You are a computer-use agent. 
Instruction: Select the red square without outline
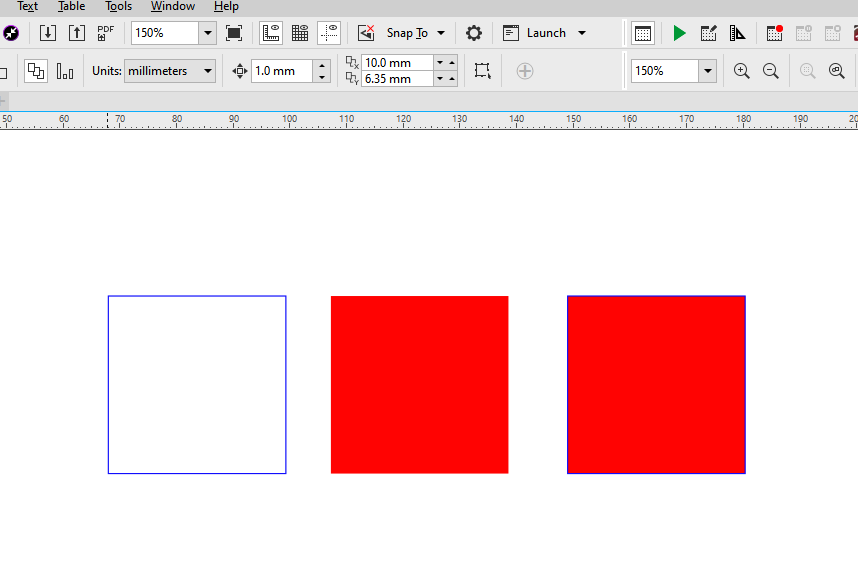420,385
